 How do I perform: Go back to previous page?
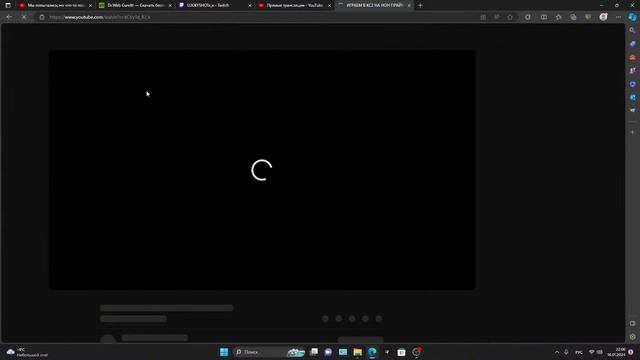pos(9,17)
